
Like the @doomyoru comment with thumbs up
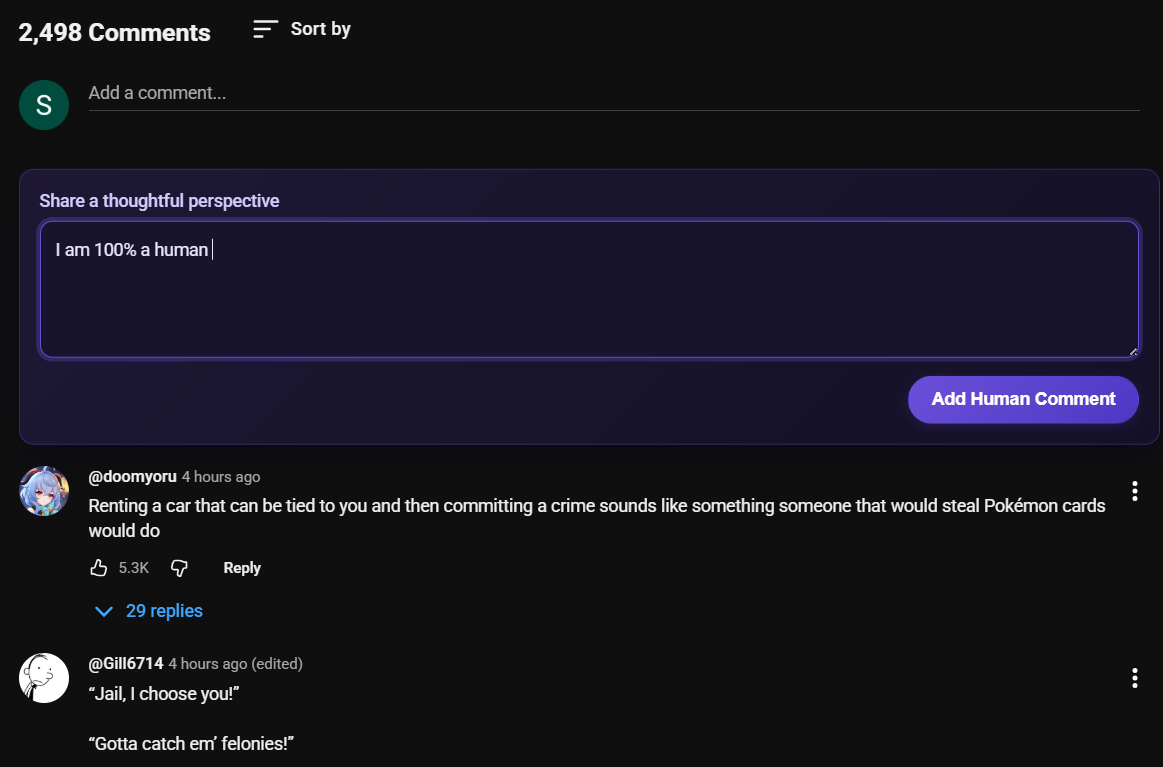98,568
